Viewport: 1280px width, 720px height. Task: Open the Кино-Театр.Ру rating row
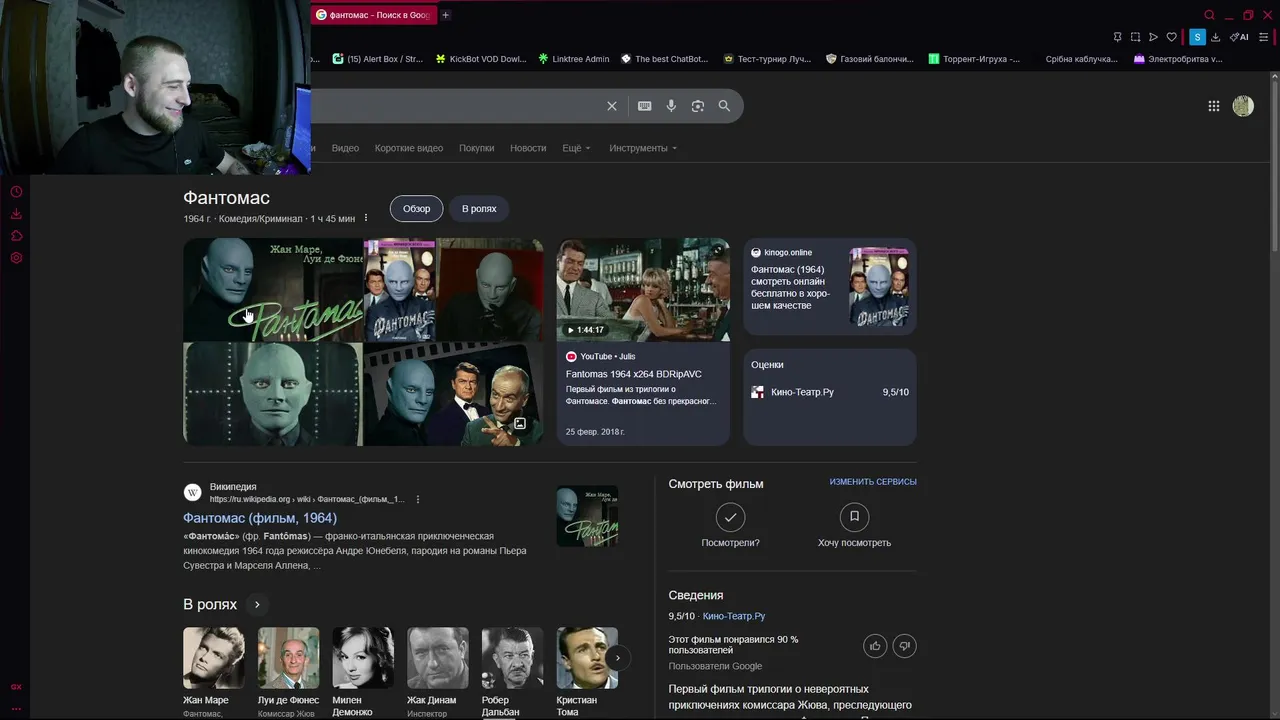pyautogui.click(x=830, y=392)
